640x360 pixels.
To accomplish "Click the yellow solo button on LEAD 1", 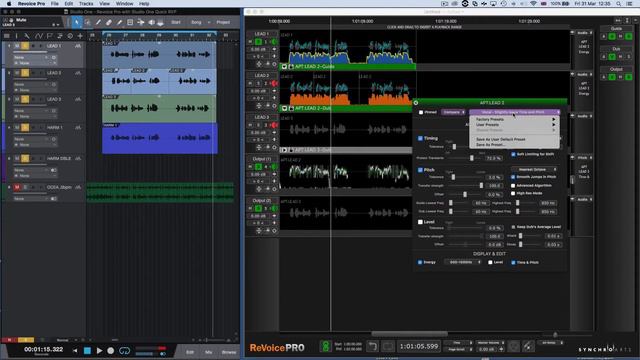I will pyautogui.click(x=25, y=46).
